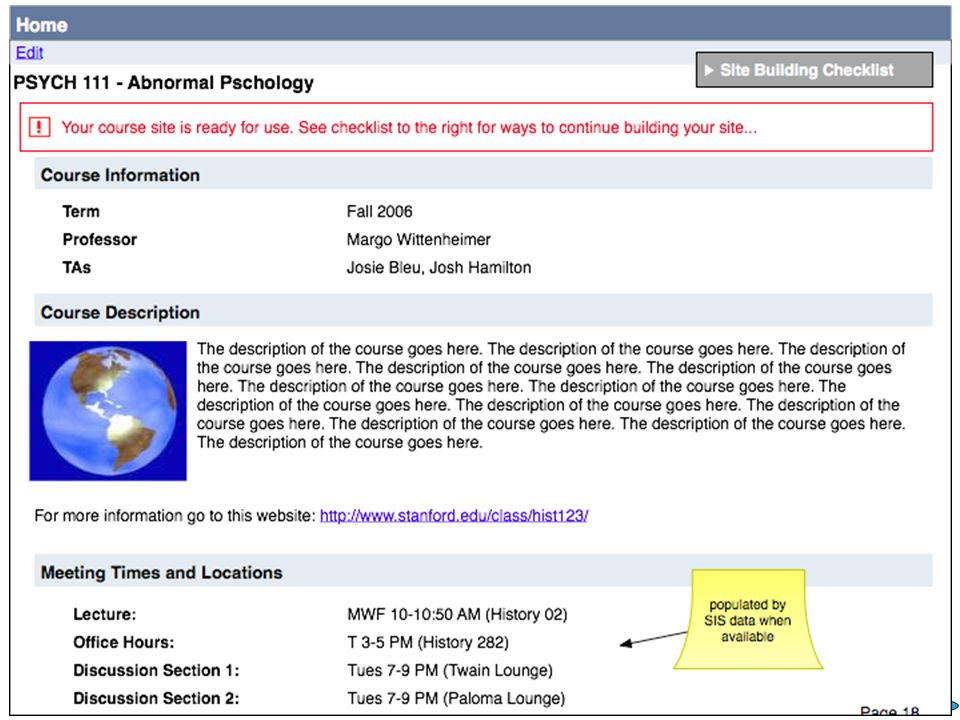Click the course description paragraph
Image resolution: width=960 pixels, height=720 pixels.
pos(551,396)
